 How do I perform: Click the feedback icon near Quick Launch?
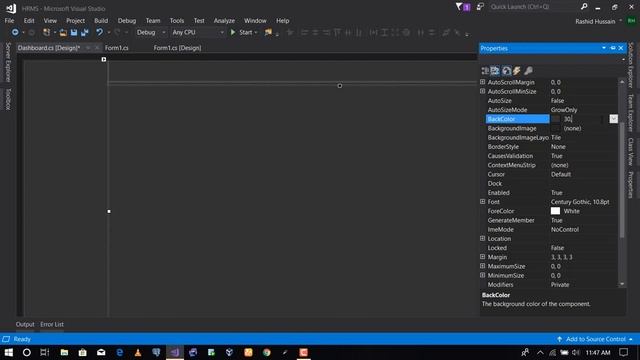click(x=480, y=7)
